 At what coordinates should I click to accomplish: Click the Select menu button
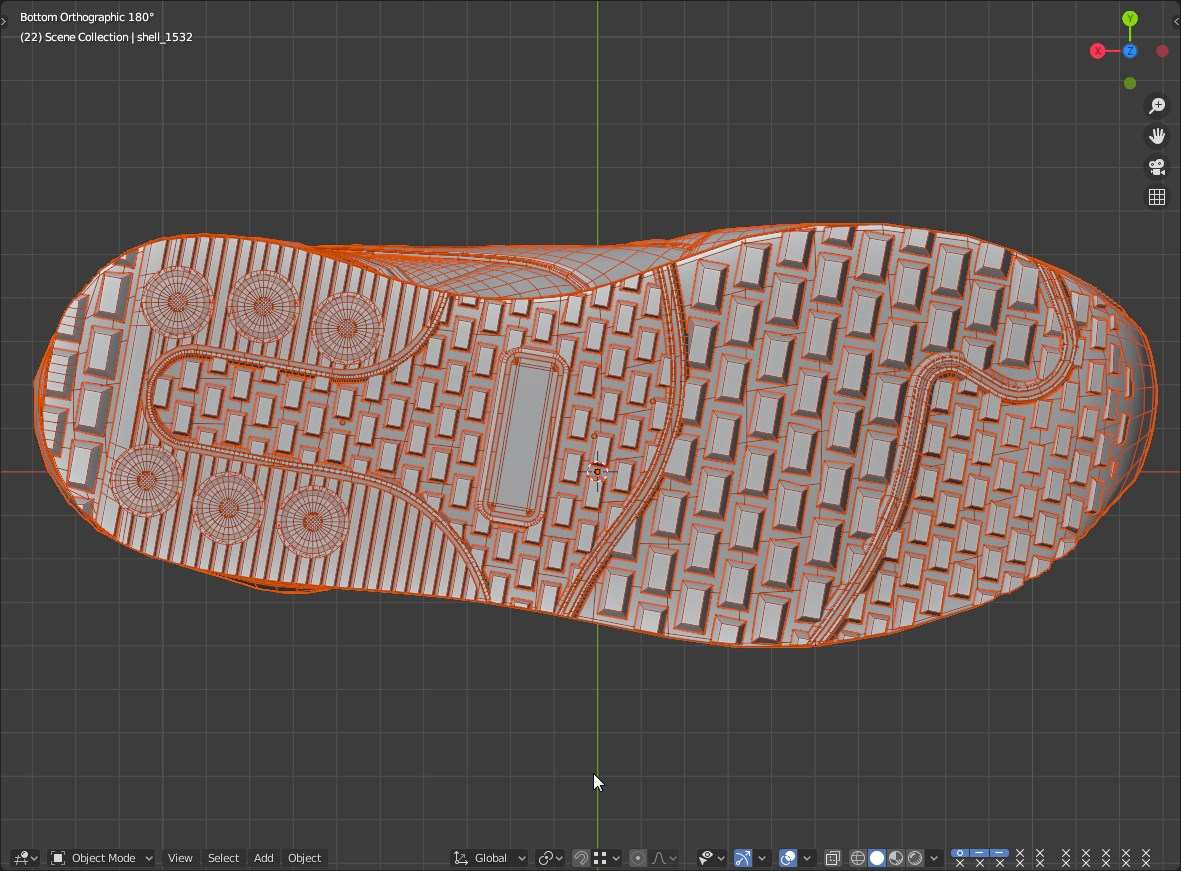coord(223,858)
